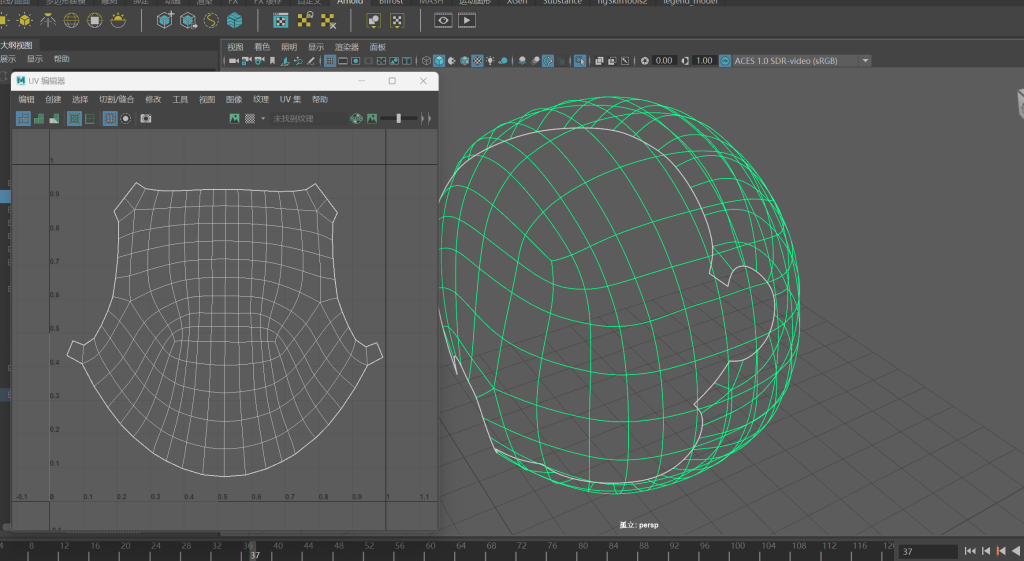The width and height of the screenshot is (1024, 561).
Task: Click the update TX textures refresh icon
Action: (x=304, y=21)
